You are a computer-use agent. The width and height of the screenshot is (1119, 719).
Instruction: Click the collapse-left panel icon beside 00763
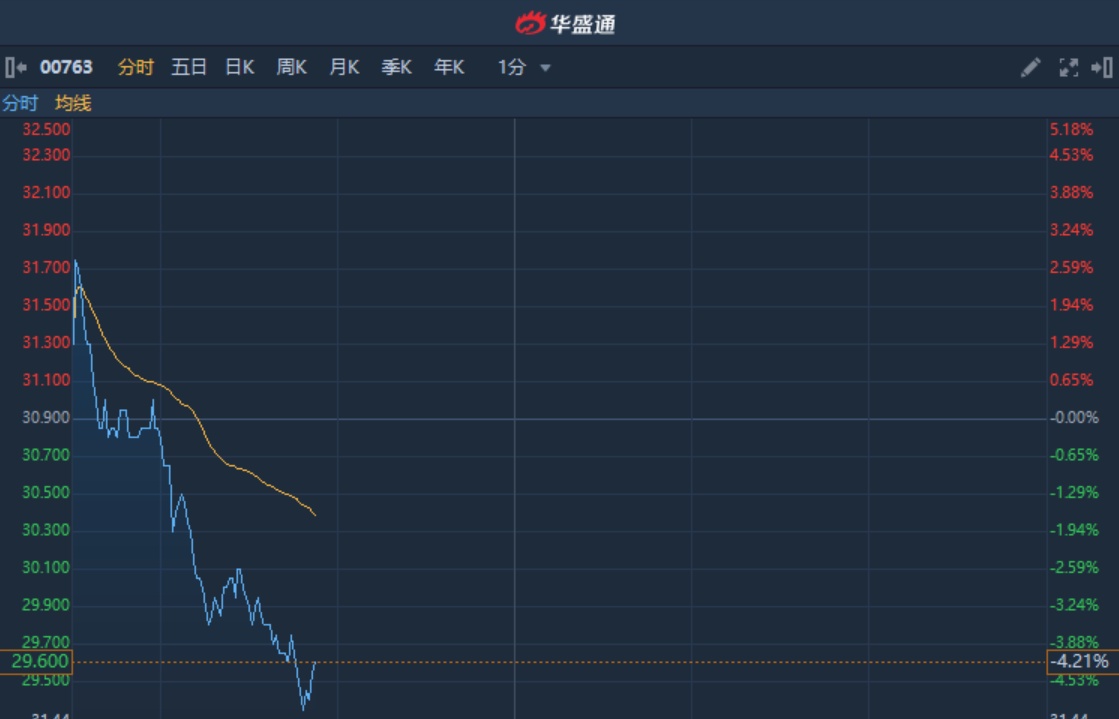[15, 67]
